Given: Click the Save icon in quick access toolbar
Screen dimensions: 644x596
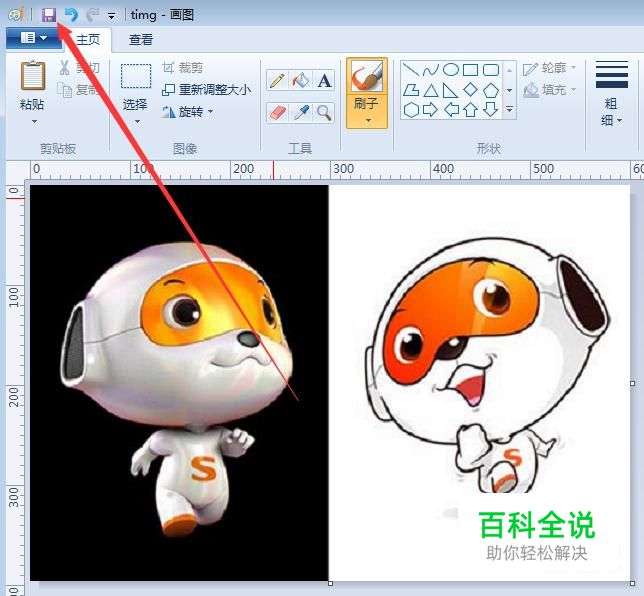Looking at the screenshot, I should point(49,15).
